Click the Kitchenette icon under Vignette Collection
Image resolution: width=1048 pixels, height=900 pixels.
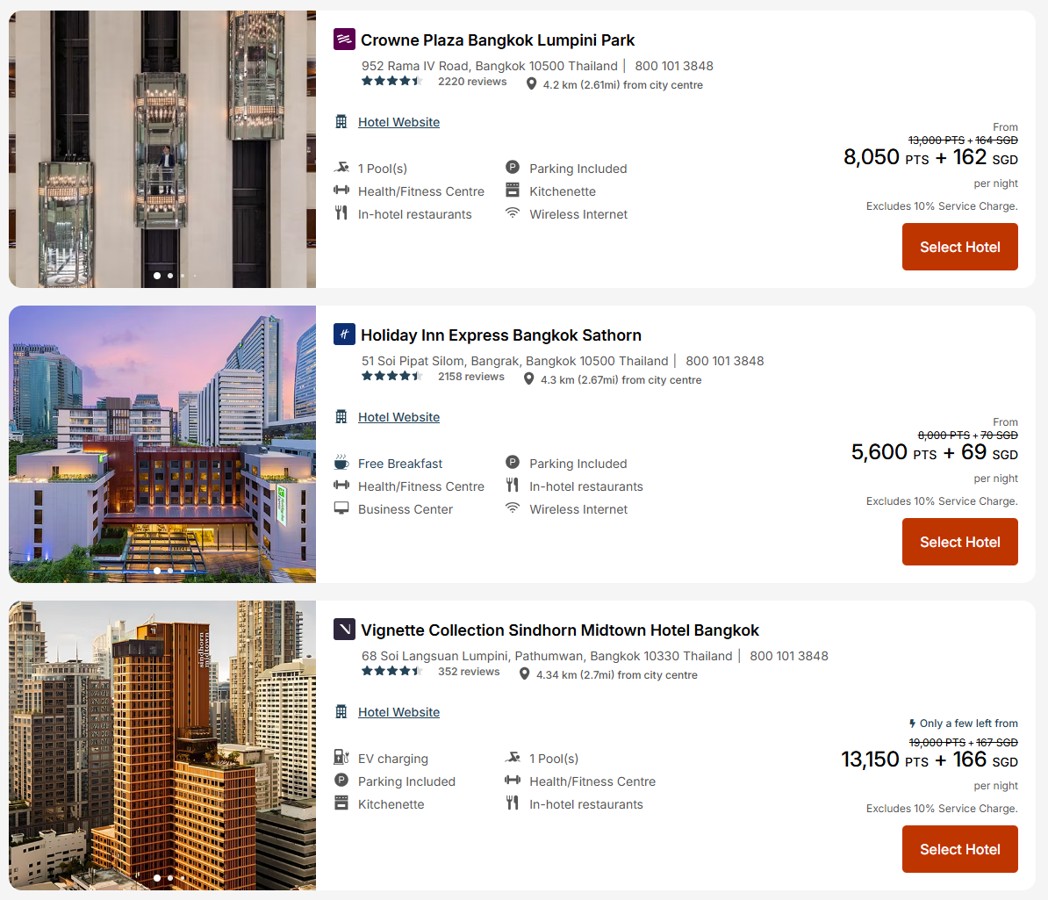click(x=341, y=803)
